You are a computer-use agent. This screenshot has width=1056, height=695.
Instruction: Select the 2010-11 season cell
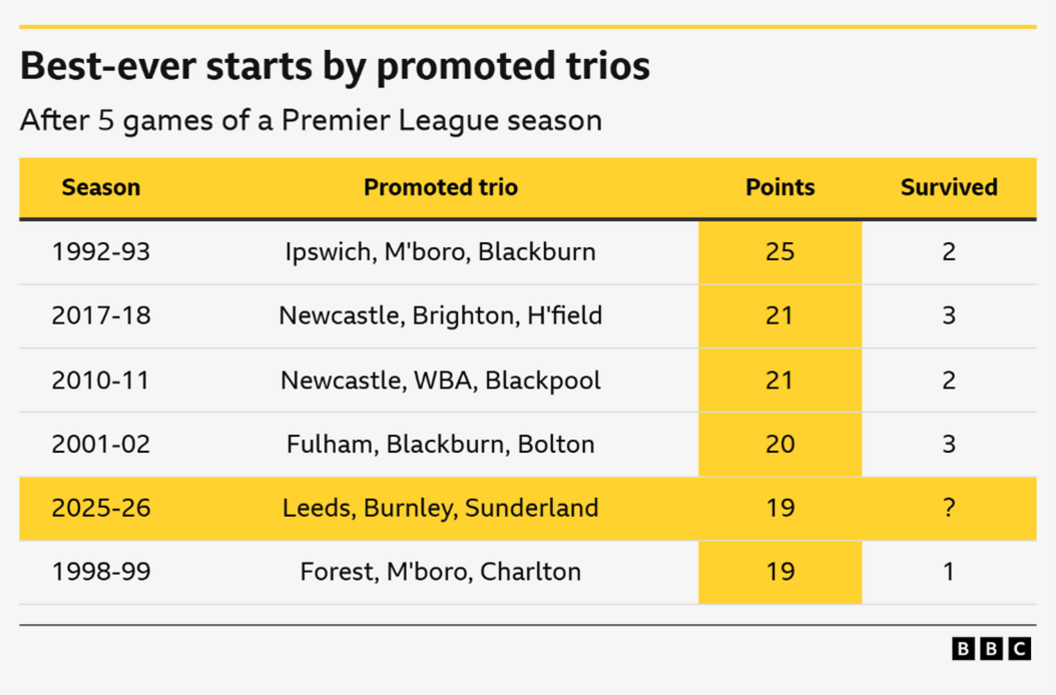(x=101, y=380)
